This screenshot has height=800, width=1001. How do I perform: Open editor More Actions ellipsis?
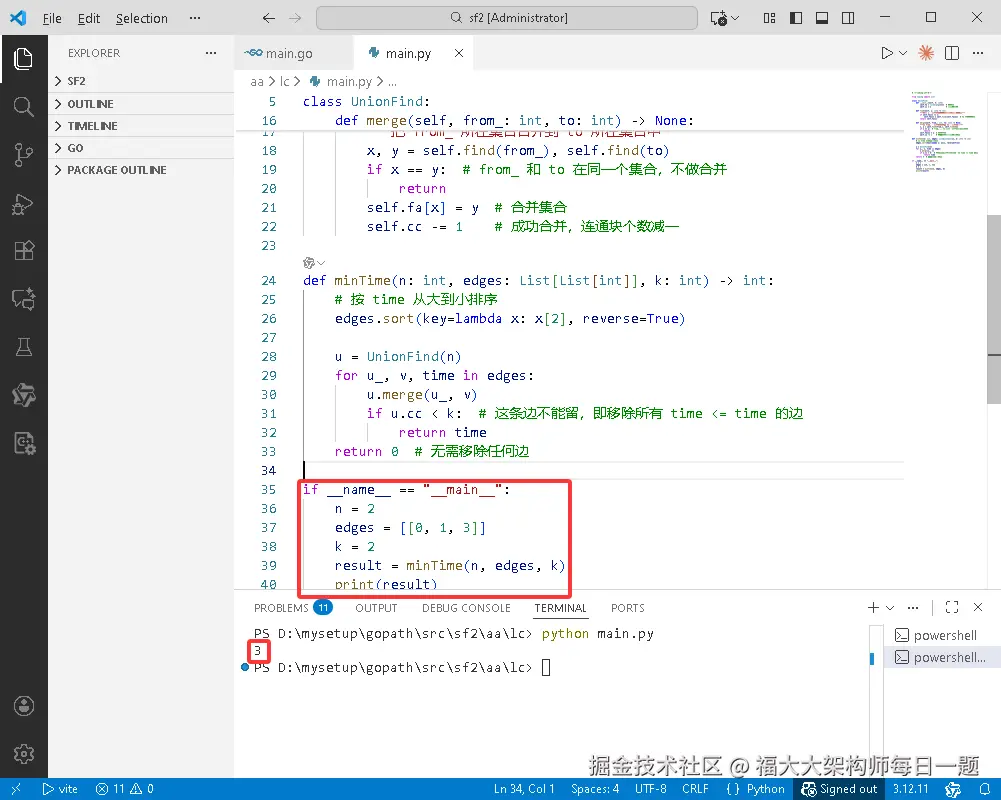(978, 53)
